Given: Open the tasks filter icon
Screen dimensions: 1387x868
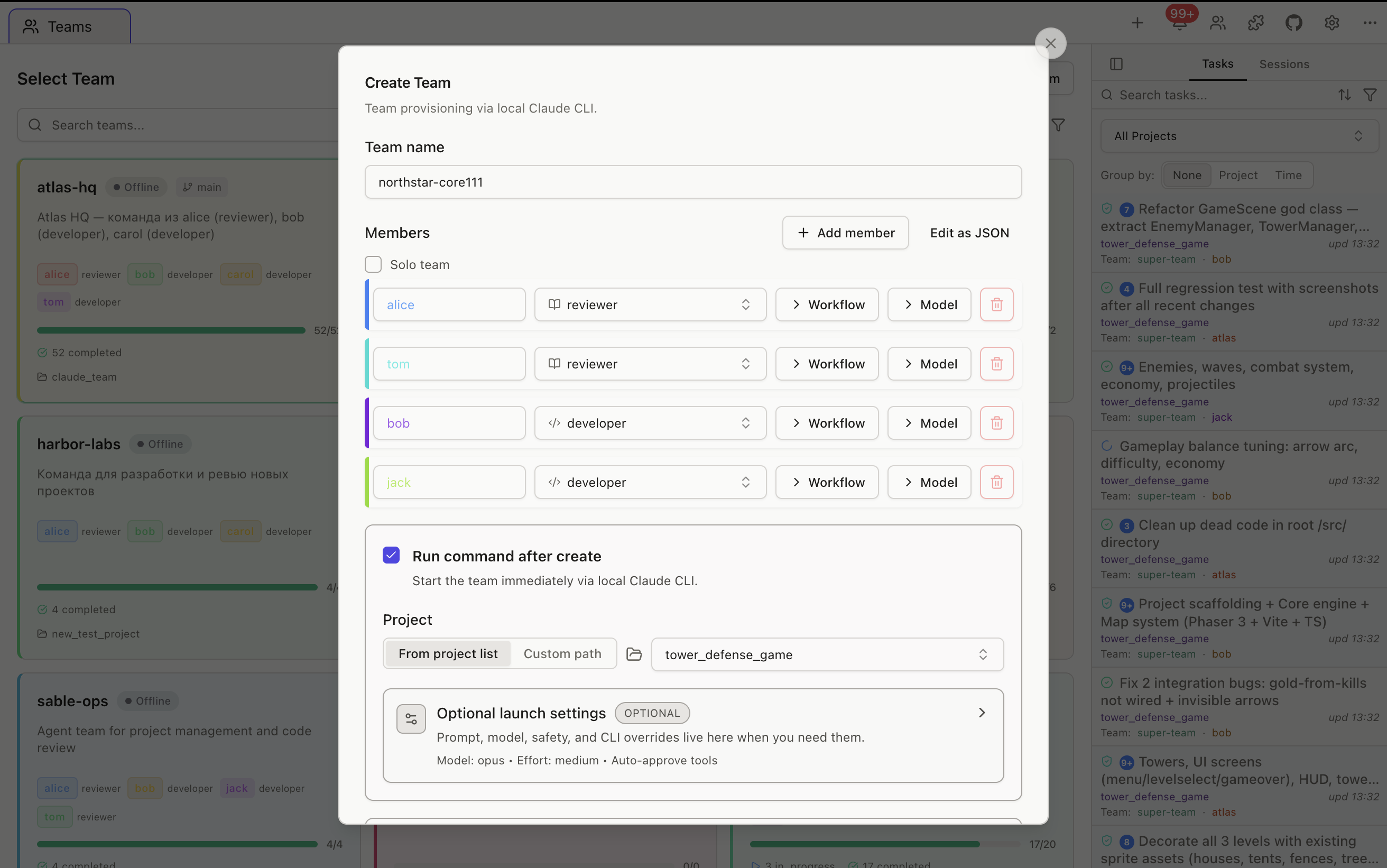Looking at the screenshot, I should click(1371, 95).
